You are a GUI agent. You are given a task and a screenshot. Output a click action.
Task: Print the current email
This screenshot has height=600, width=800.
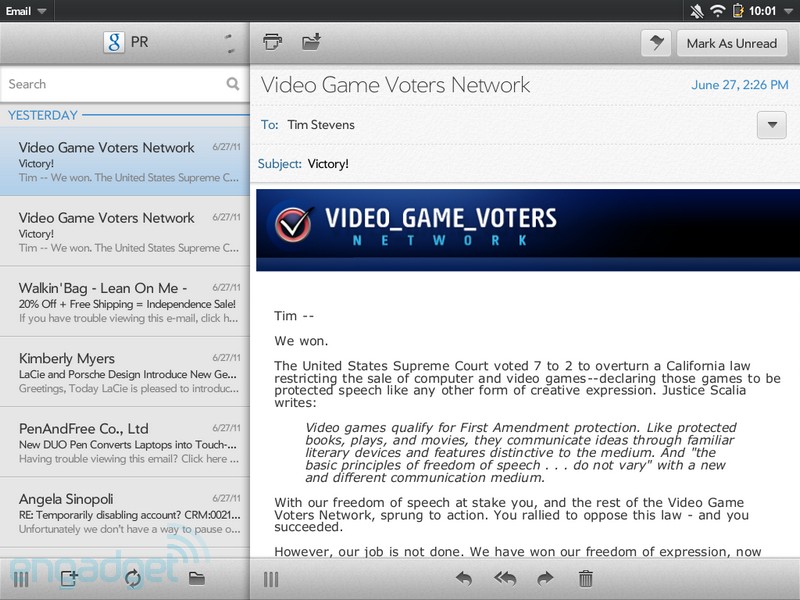click(x=272, y=42)
